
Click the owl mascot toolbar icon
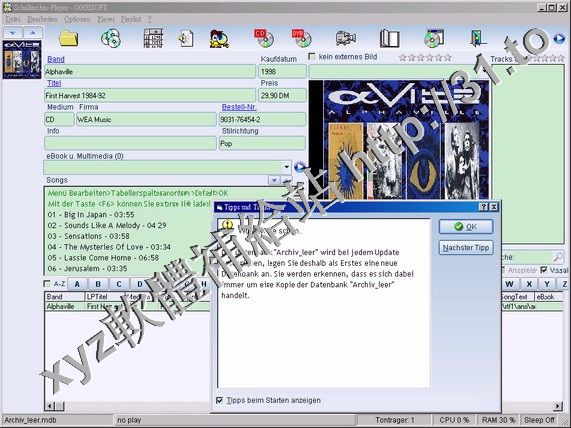pyautogui.click(x=219, y=39)
